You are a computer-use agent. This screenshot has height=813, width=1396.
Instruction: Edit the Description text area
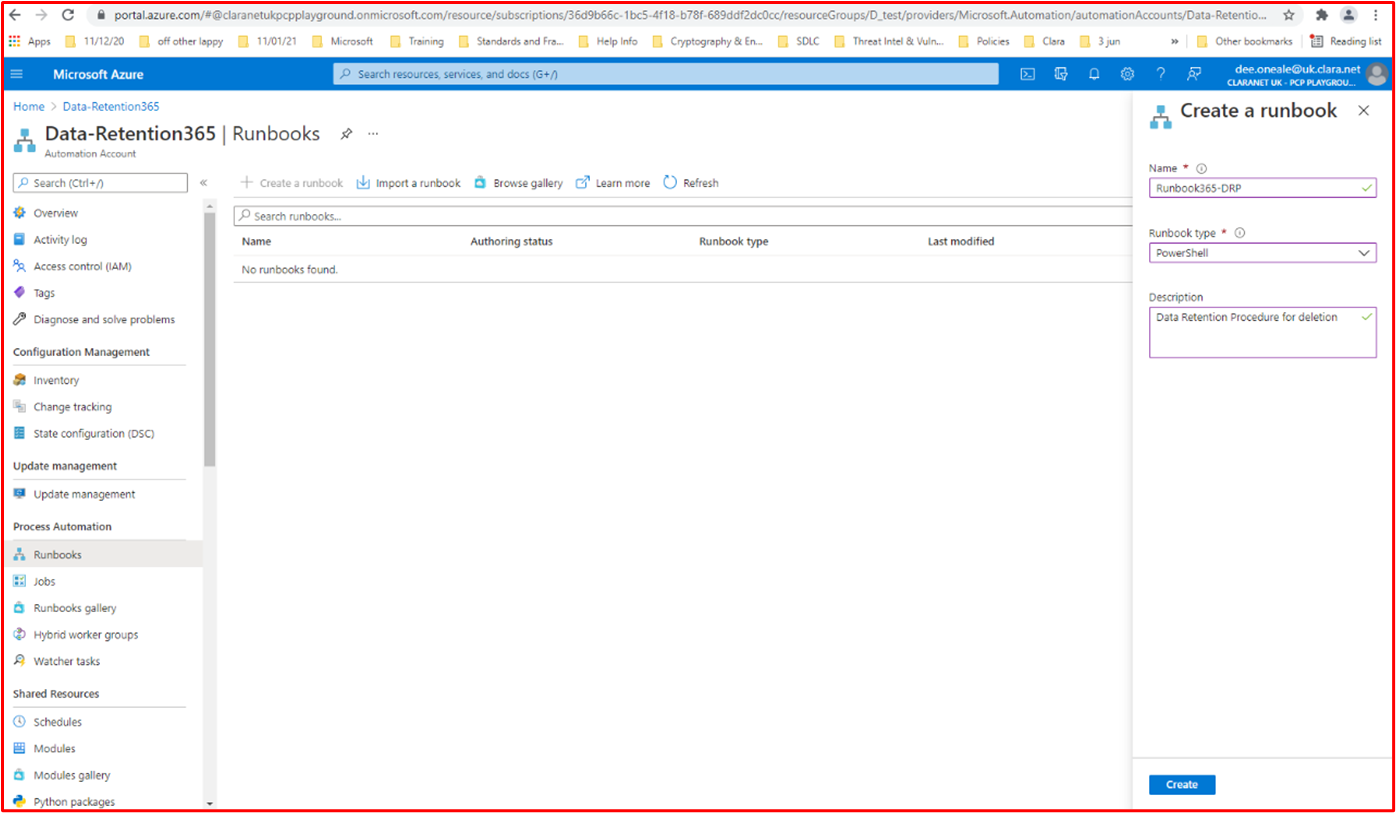[x=1262, y=332]
